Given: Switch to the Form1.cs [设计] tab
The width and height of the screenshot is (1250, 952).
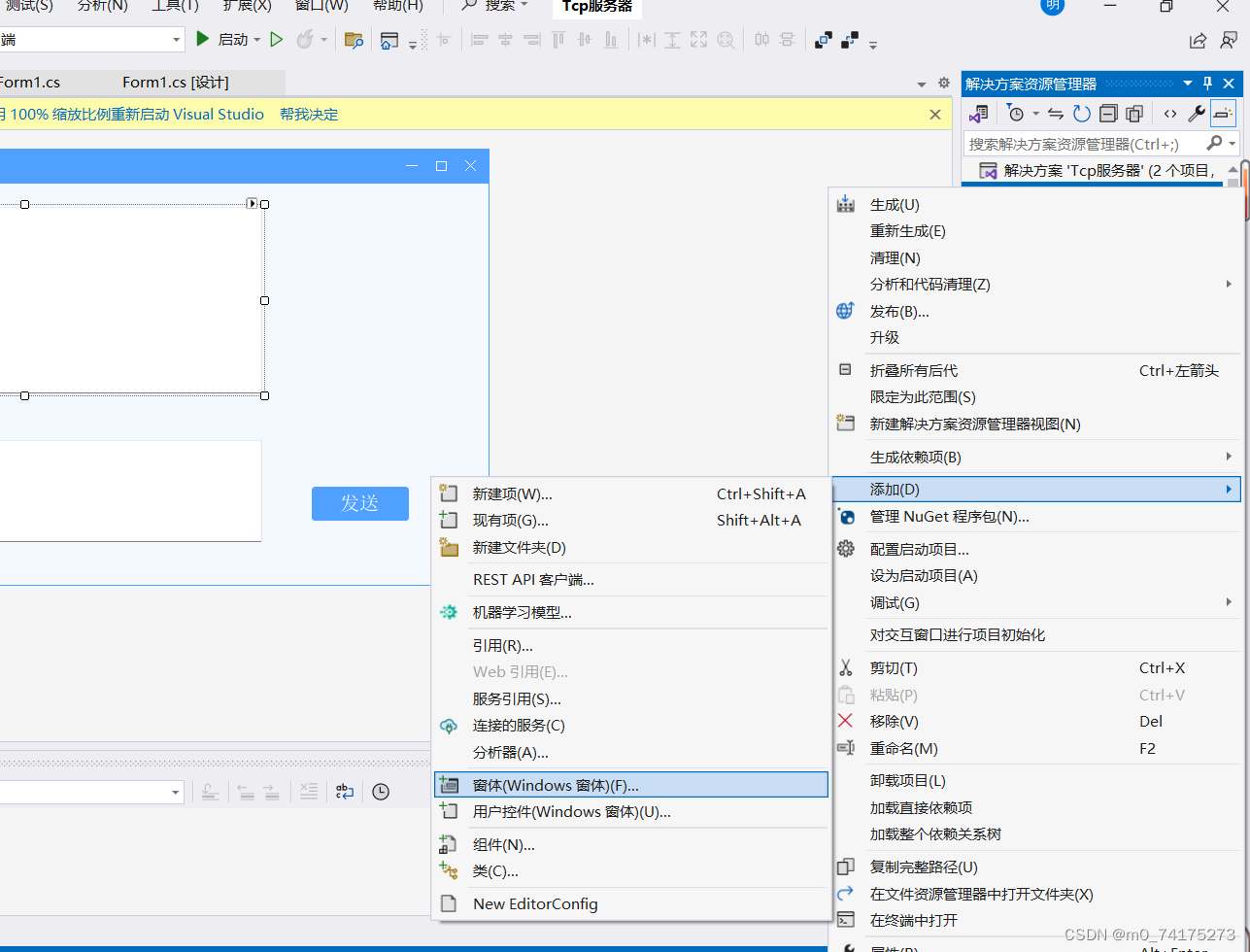Looking at the screenshot, I should pos(173,83).
